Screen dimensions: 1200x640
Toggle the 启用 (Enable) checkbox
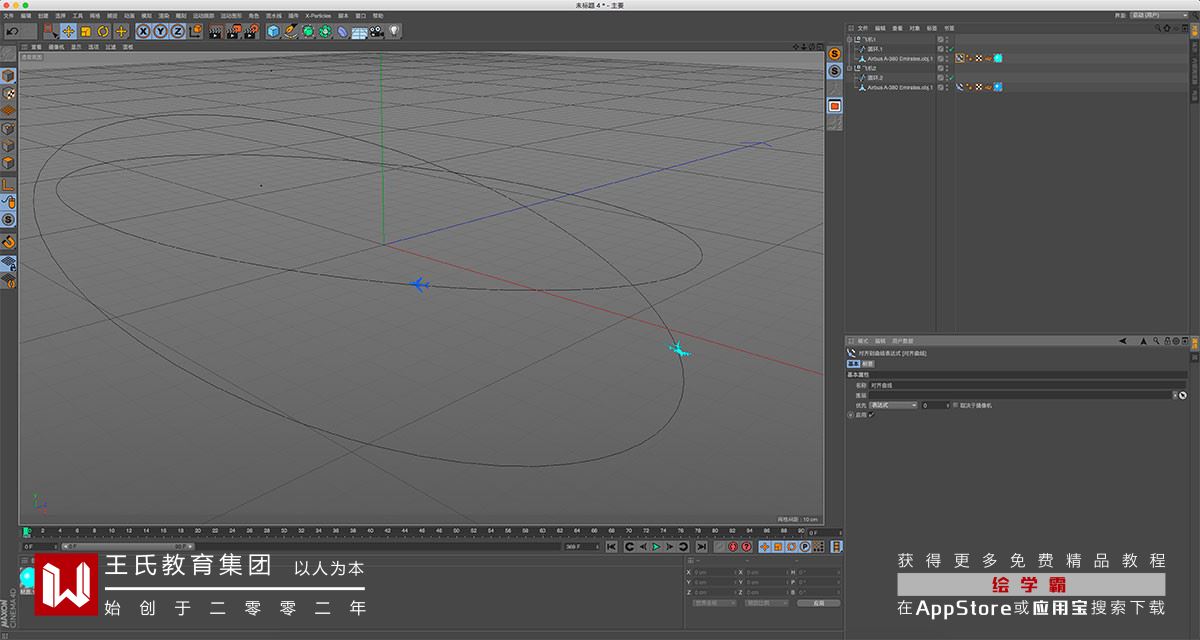(870, 415)
